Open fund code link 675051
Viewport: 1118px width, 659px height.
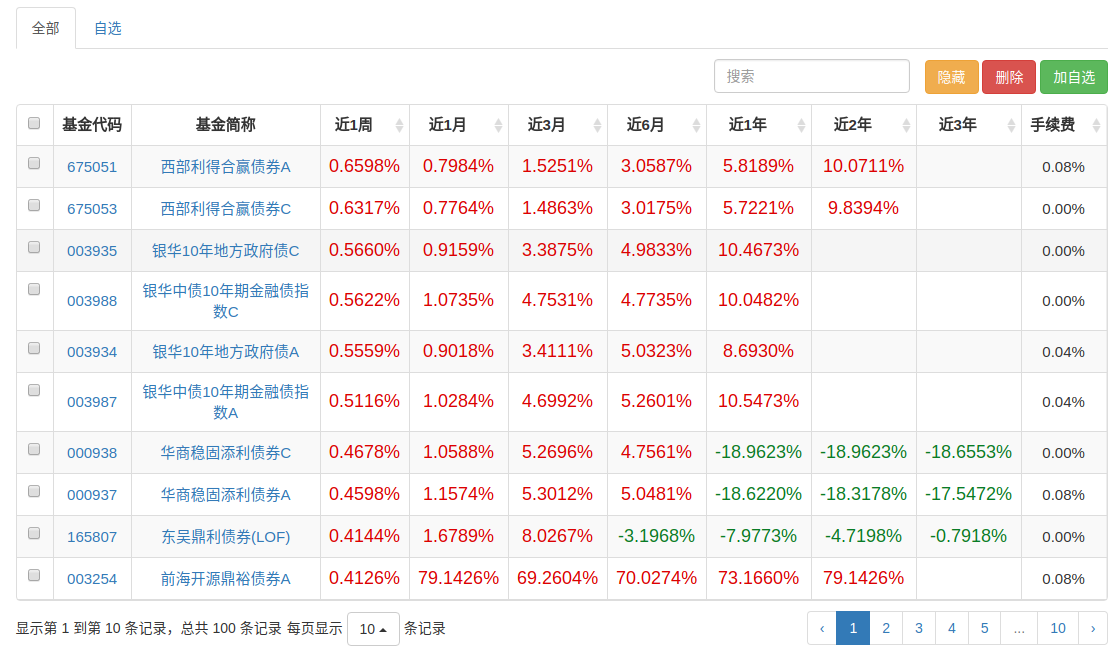[92, 167]
